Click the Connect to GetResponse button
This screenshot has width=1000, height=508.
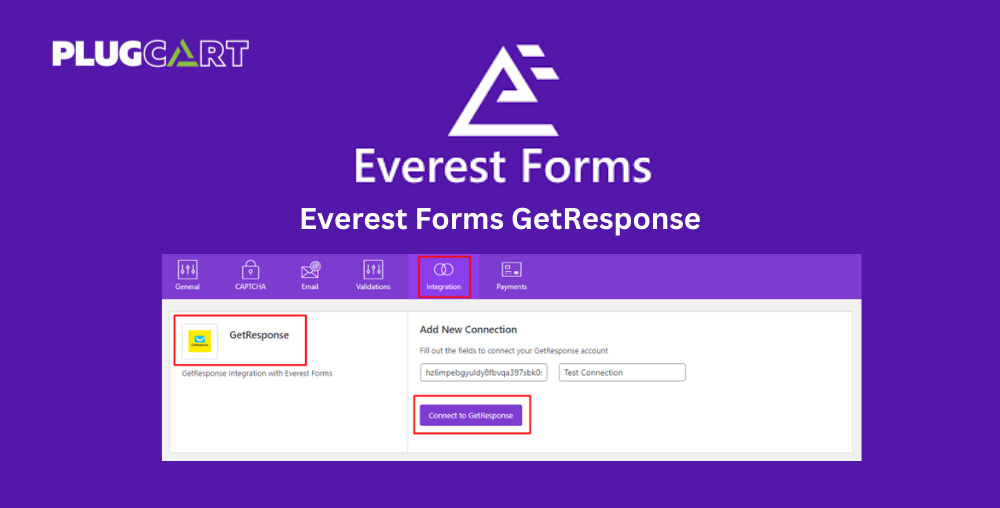pos(471,416)
